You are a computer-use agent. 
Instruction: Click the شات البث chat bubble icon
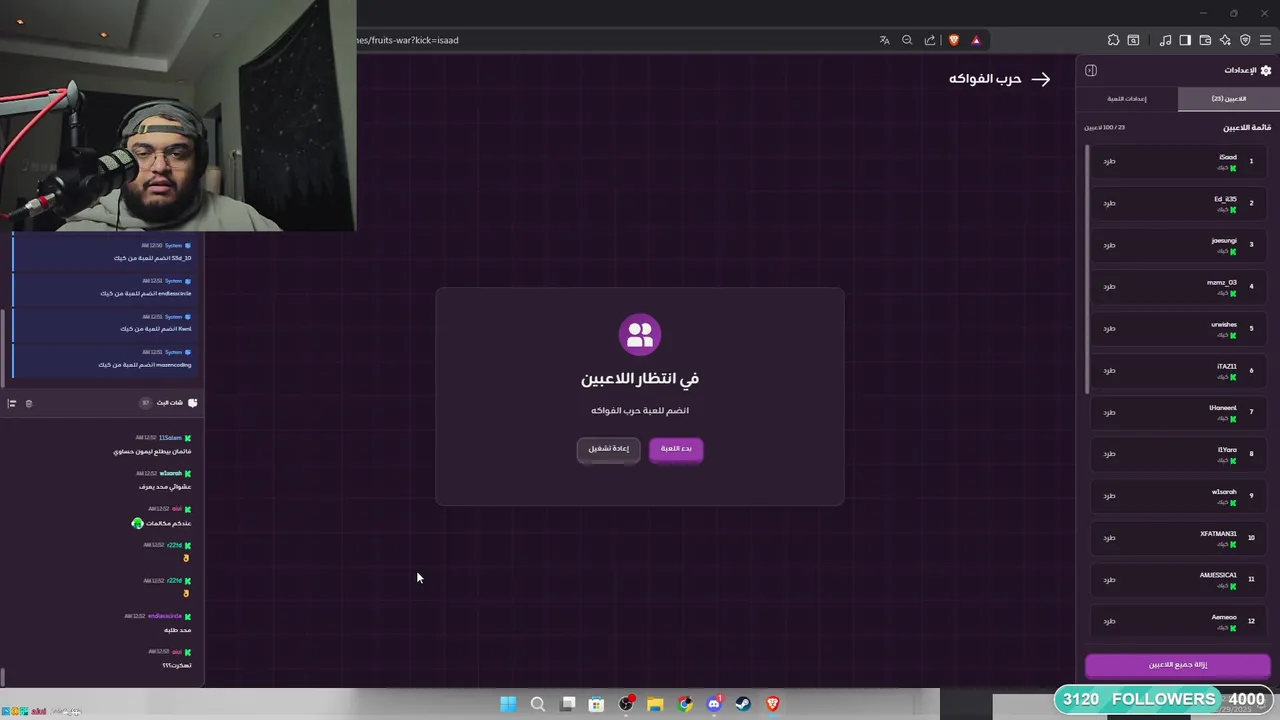pos(192,403)
